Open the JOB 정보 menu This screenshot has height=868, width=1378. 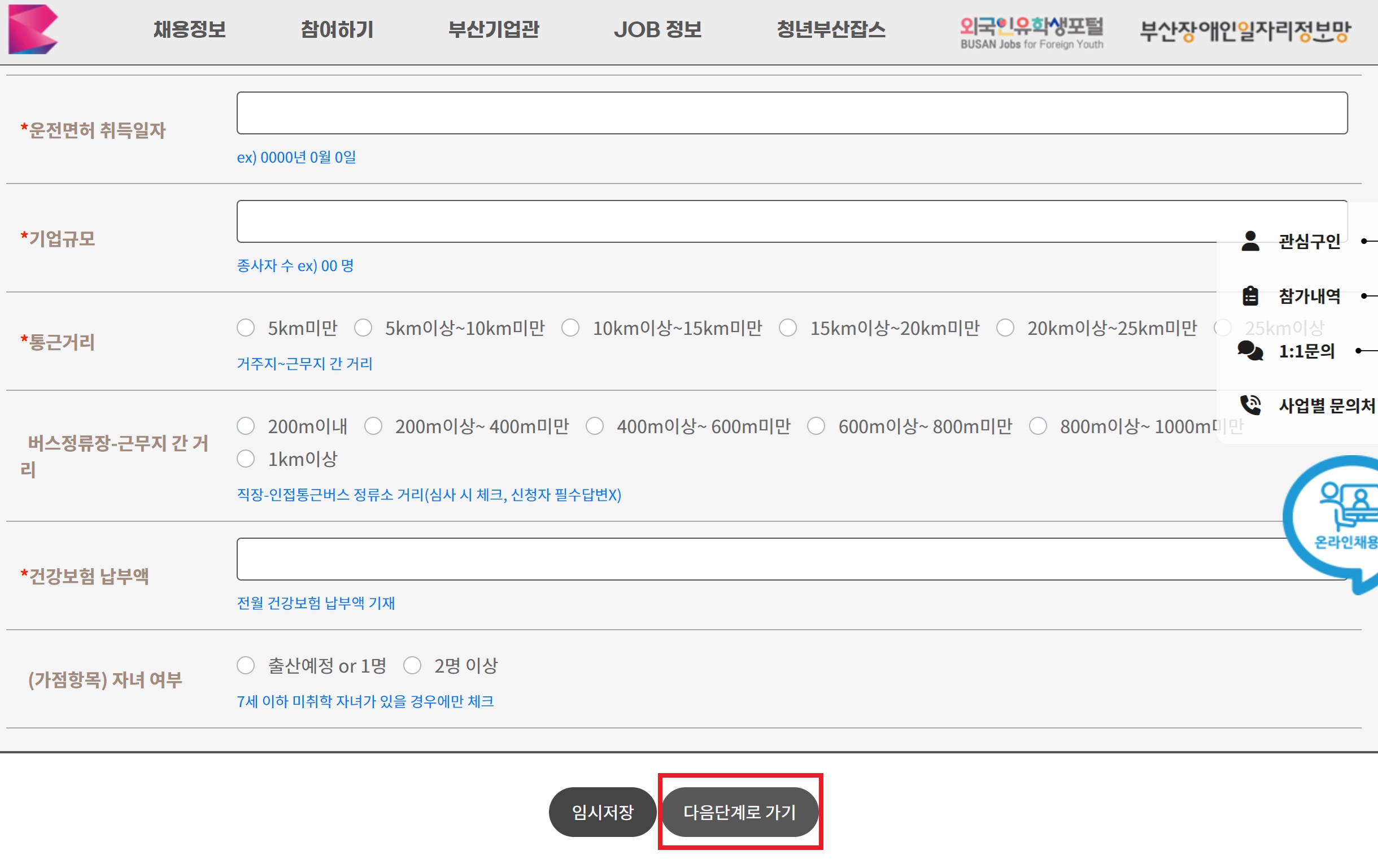(657, 29)
